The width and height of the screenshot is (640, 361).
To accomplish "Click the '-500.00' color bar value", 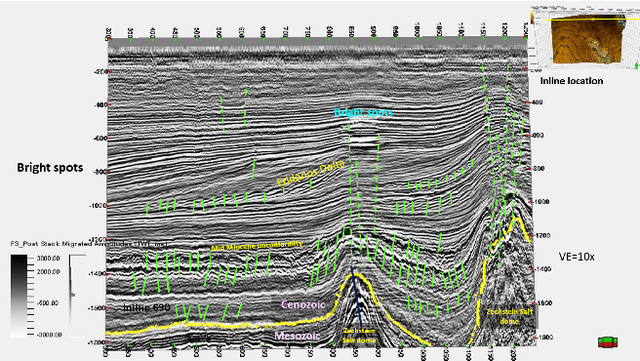I will point(48,303).
